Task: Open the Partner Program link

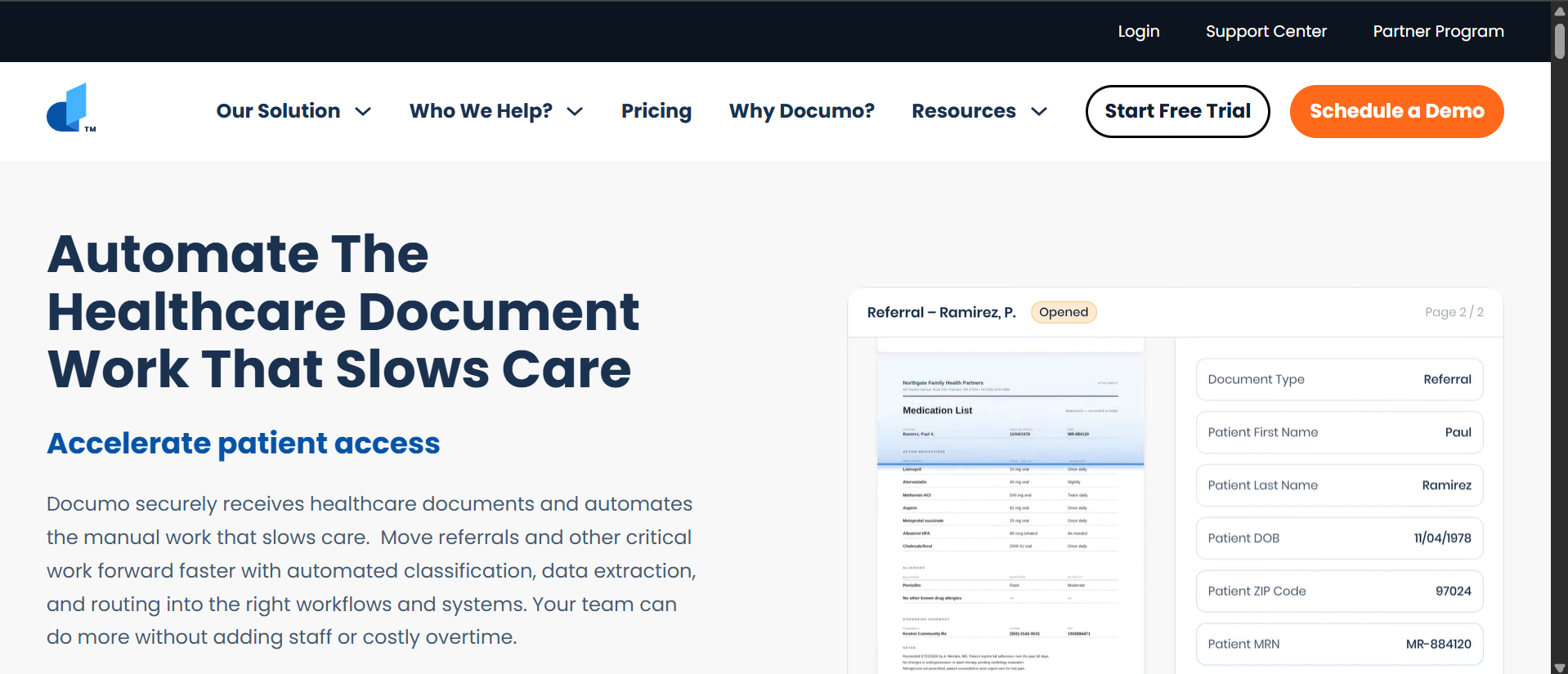Action: 1438,31
